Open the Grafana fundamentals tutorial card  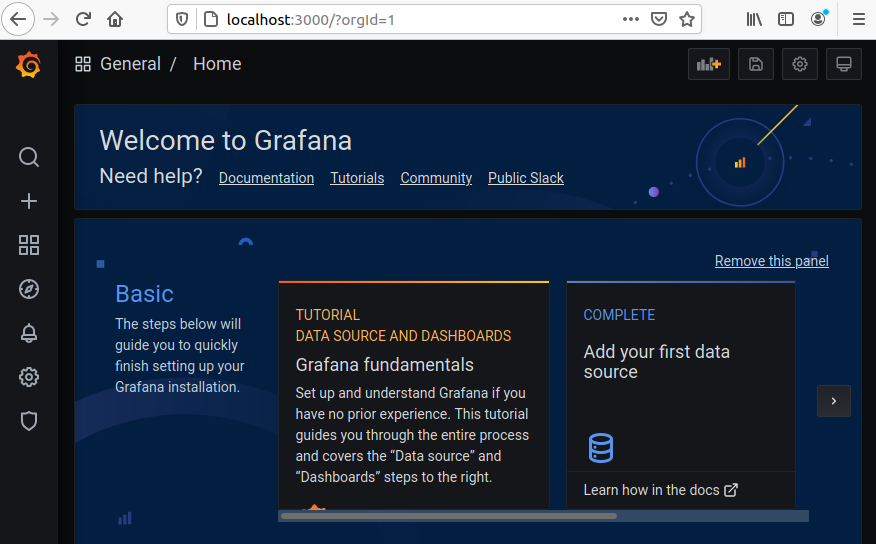[x=413, y=395]
